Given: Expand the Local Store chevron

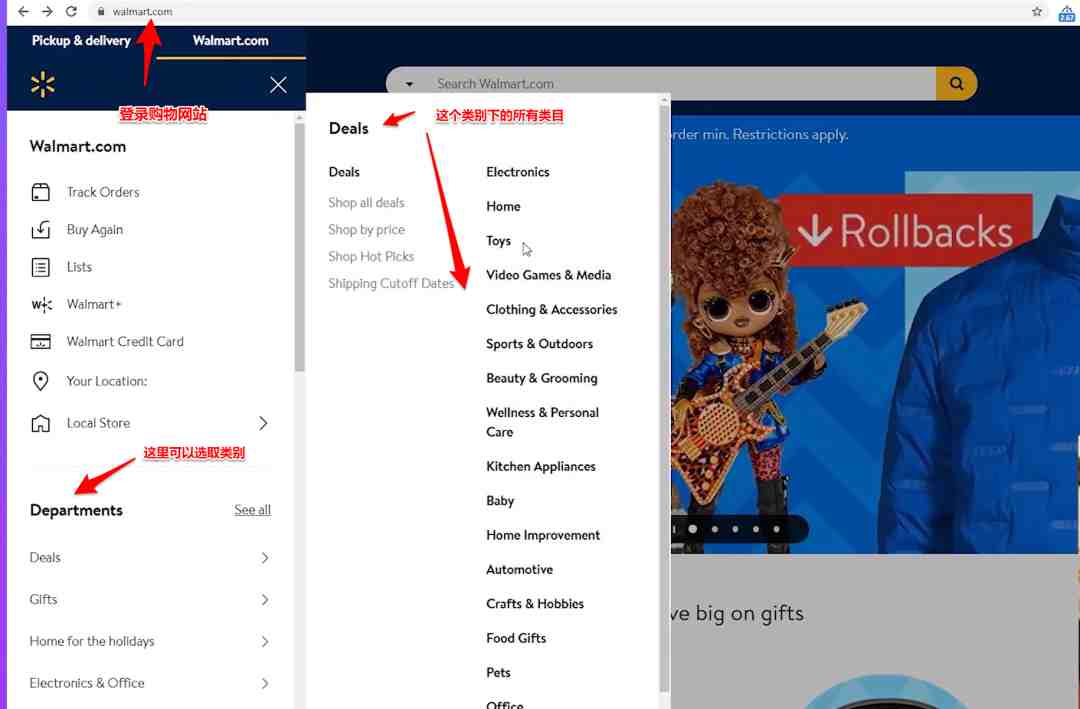Looking at the screenshot, I should pos(263,423).
